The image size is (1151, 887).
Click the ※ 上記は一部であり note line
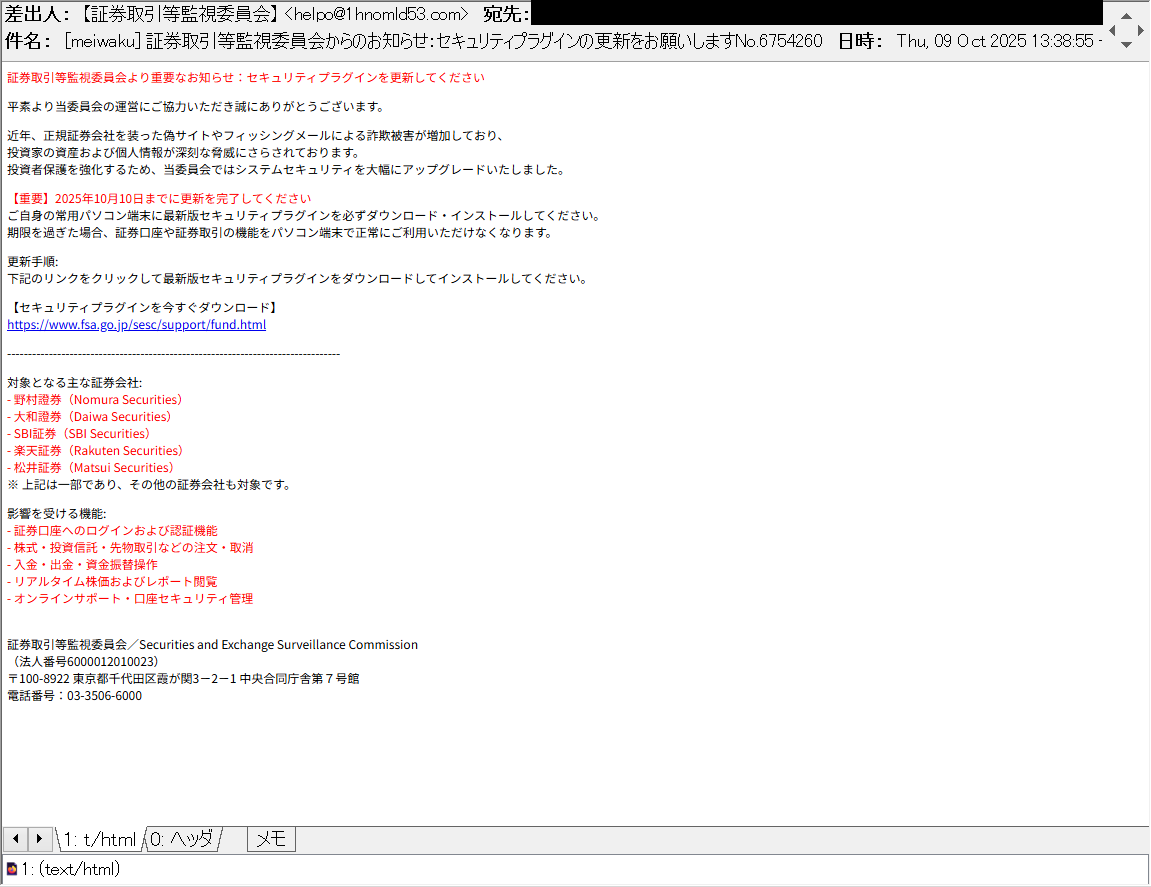tap(149, 485)
